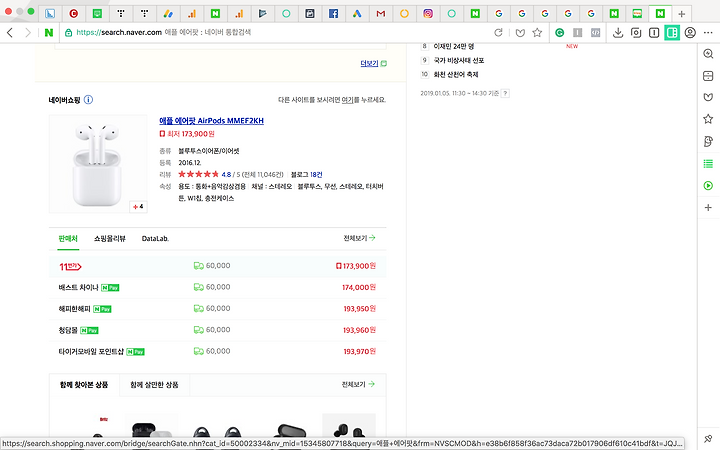Select the 판매처 tab
Image resolution: width=720 pixels, height=450 pixels.
(68, 238)
